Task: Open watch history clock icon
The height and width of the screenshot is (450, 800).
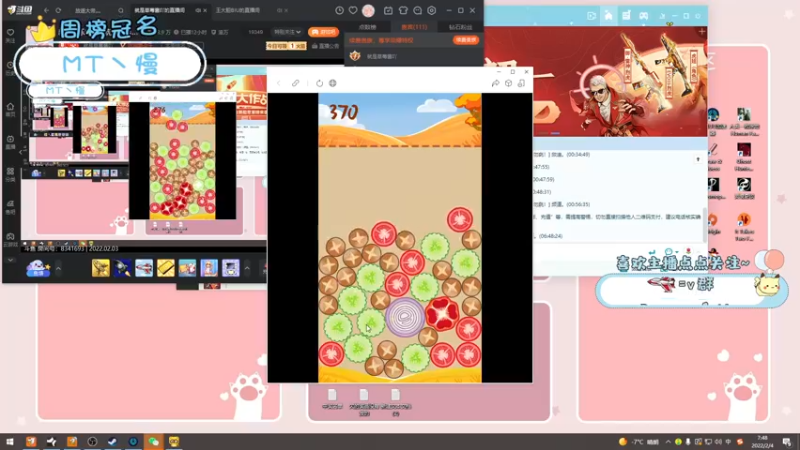Action: [x=339, y=10]
